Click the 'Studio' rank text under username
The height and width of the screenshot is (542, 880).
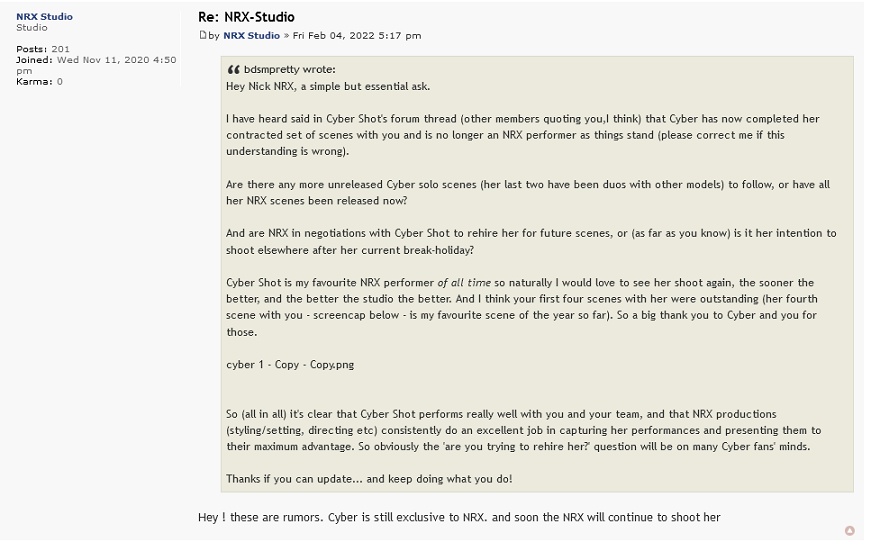31,28
